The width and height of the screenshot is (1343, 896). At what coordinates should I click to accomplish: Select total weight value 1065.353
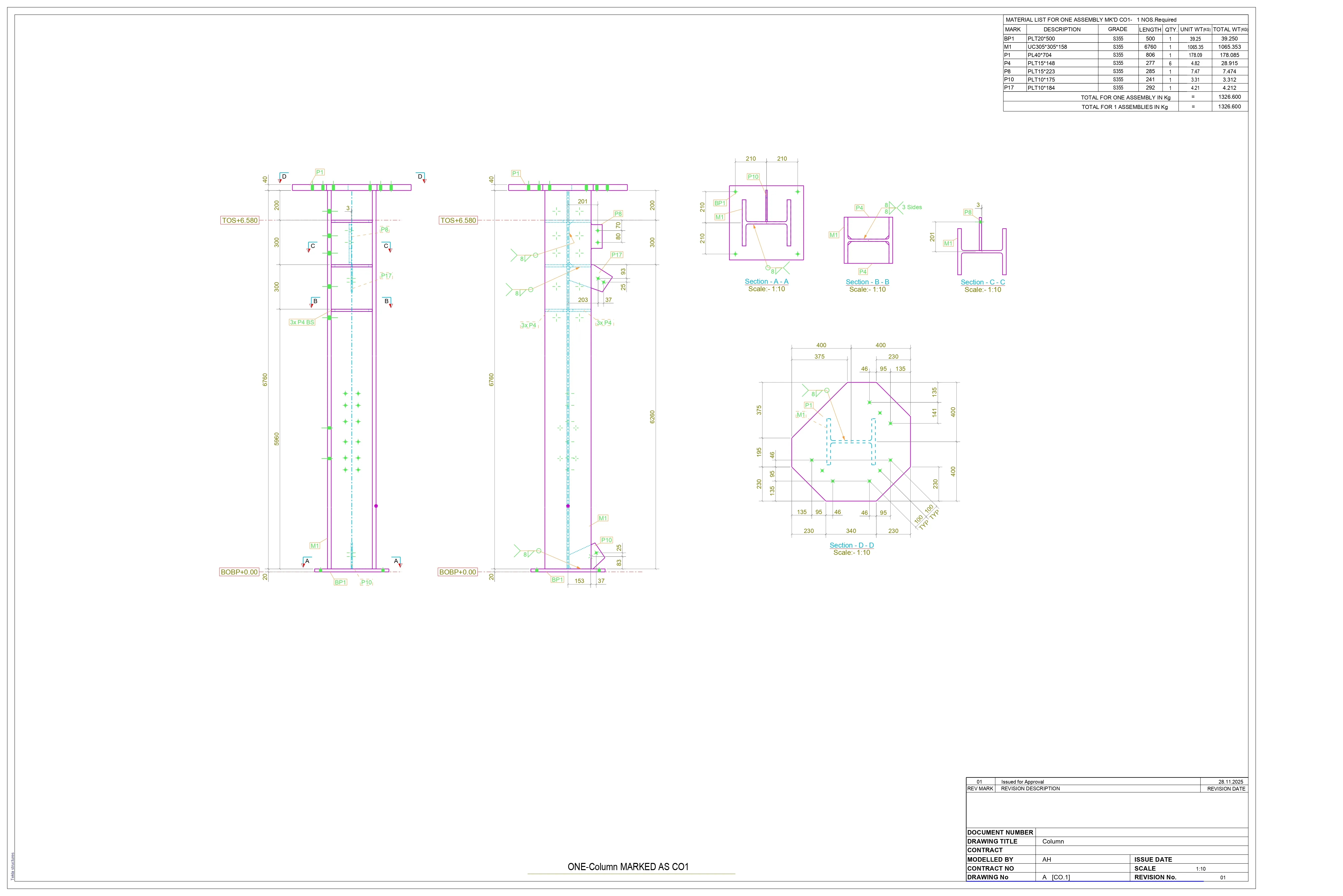pyautogui.click(x=1229, y=47)
